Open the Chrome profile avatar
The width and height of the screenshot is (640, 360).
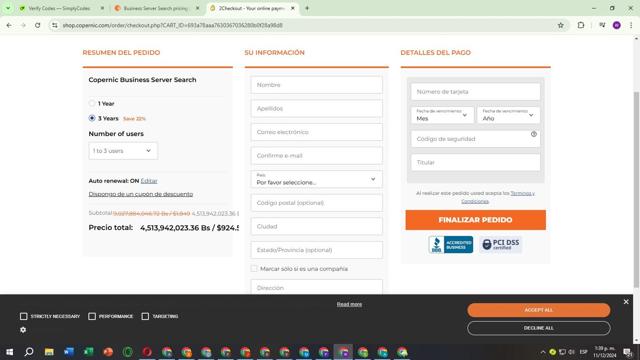tap(617, 25)
